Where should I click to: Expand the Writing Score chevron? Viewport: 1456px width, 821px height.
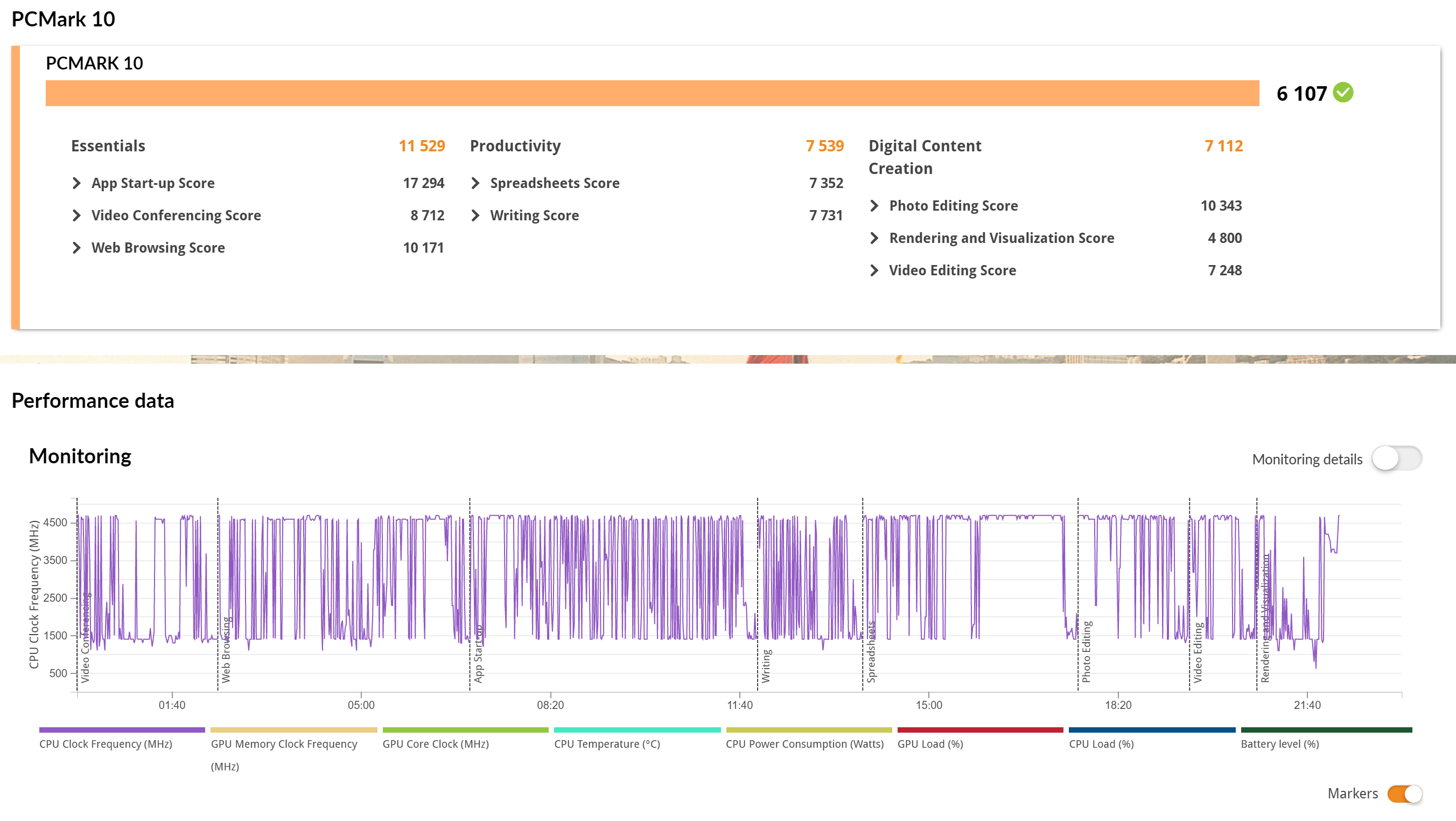475,215
